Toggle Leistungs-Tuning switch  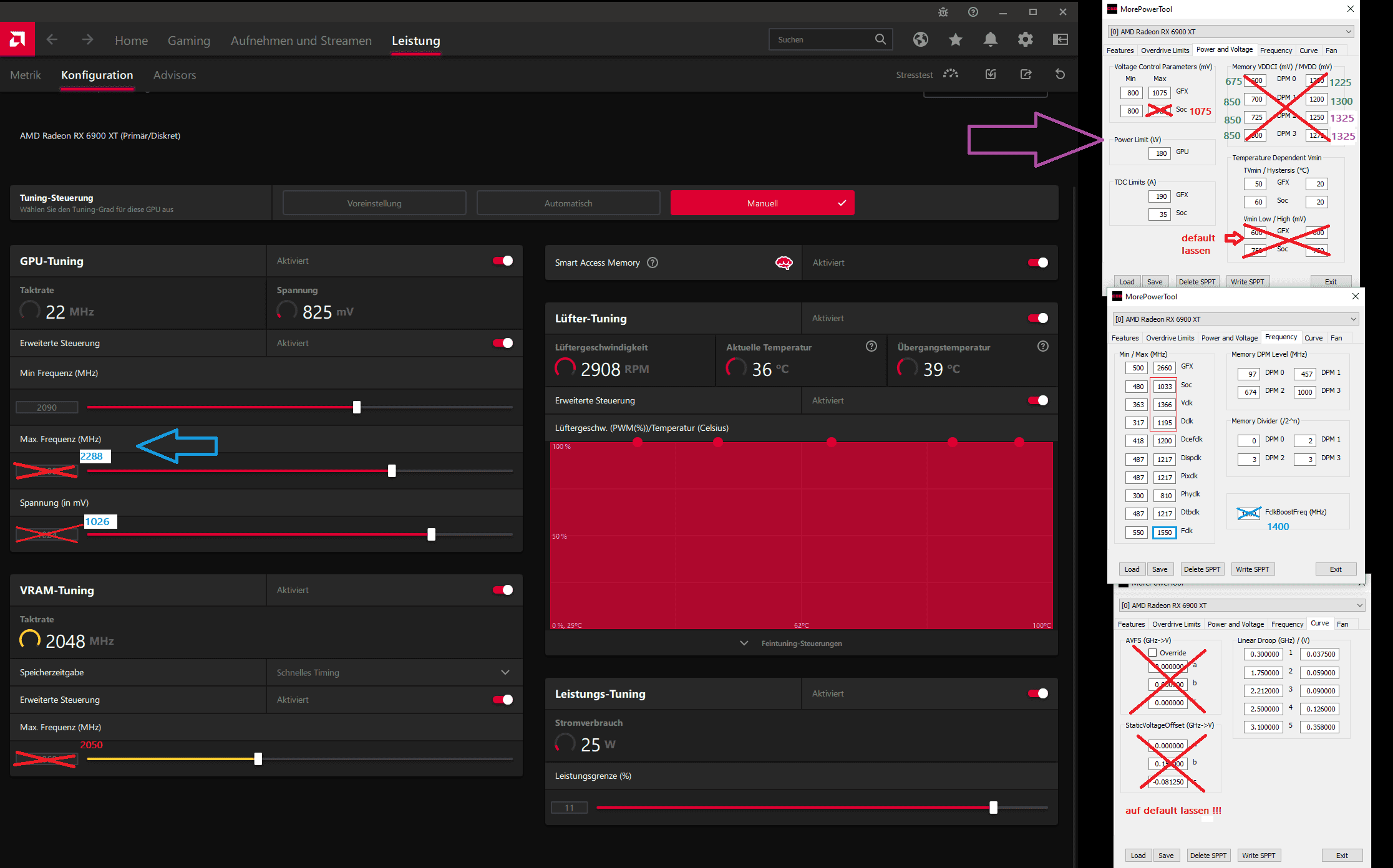click(1038, 693)
